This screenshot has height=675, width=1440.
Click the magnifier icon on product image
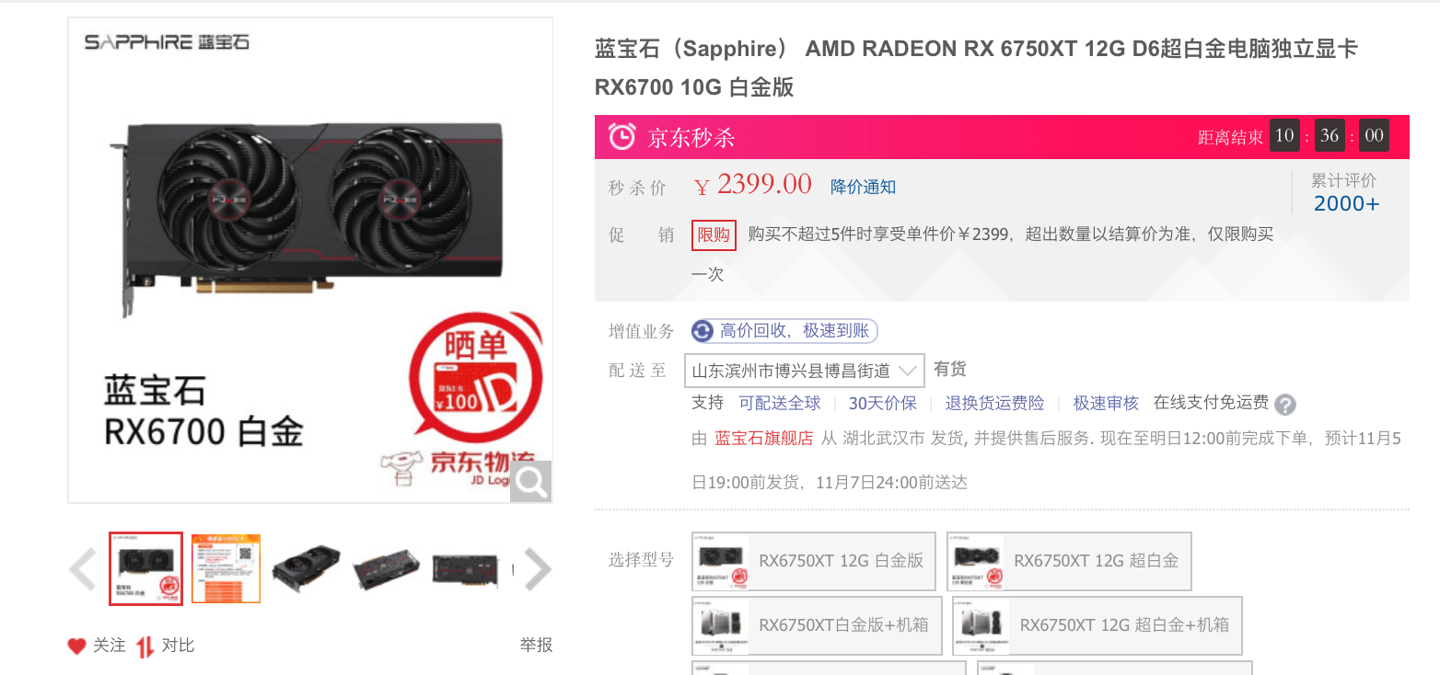531,482
